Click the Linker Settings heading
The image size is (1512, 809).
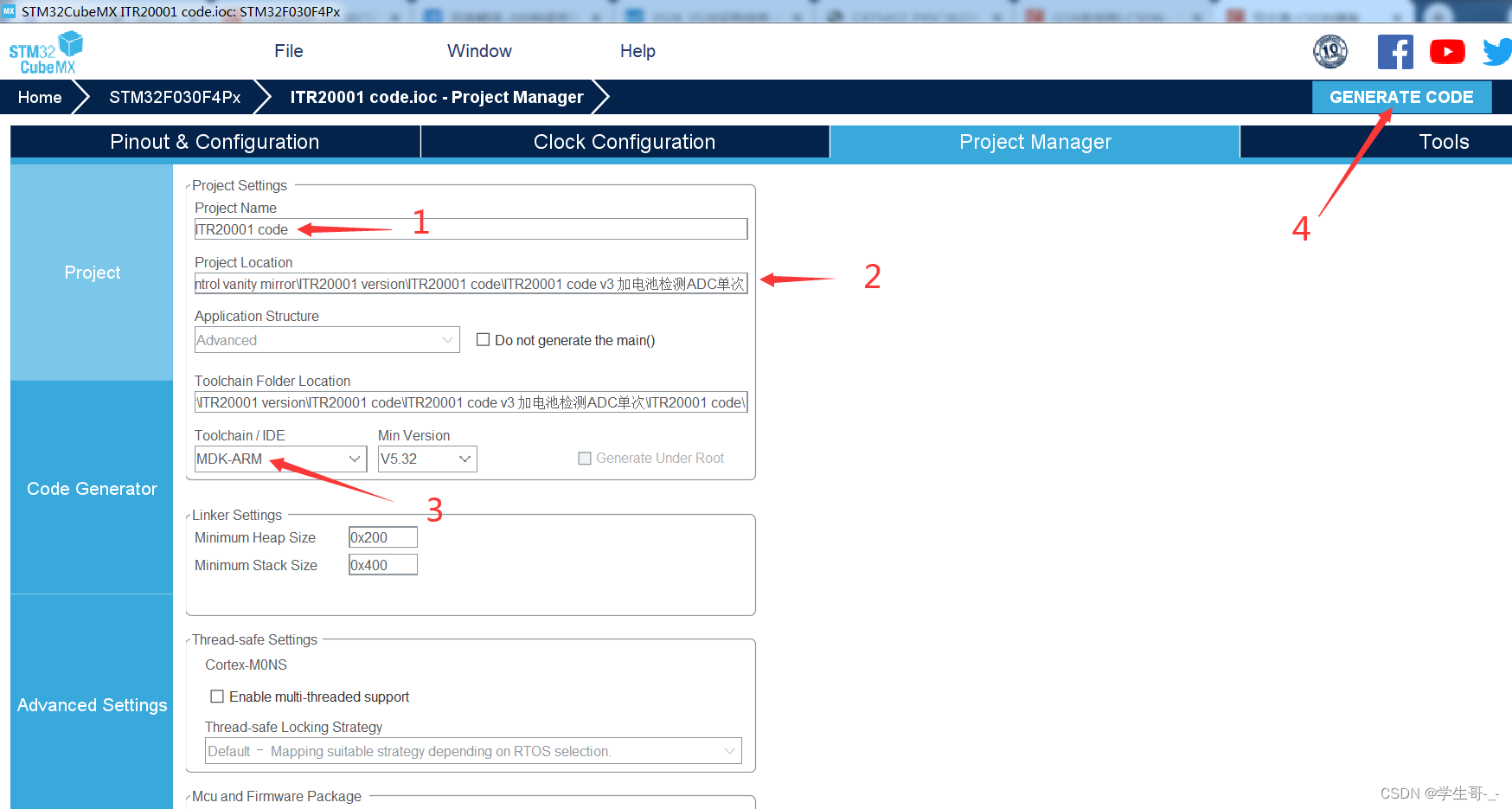(237, 515)
